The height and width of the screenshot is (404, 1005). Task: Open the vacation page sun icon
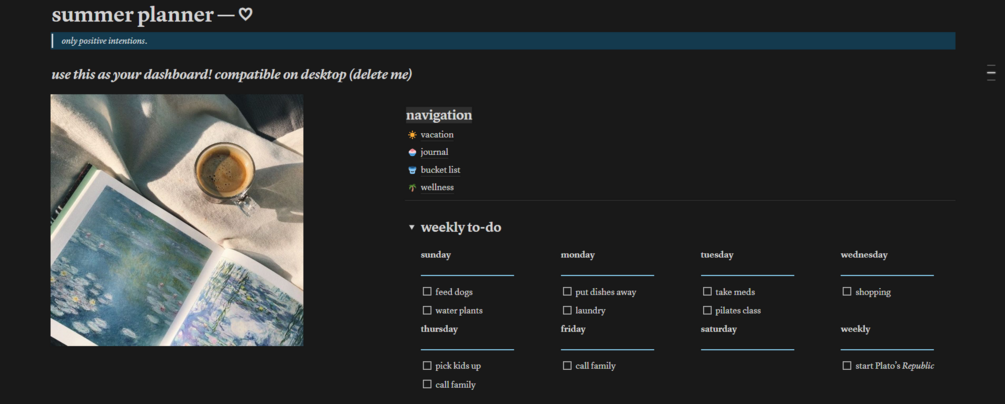click(x=412, y=135)
